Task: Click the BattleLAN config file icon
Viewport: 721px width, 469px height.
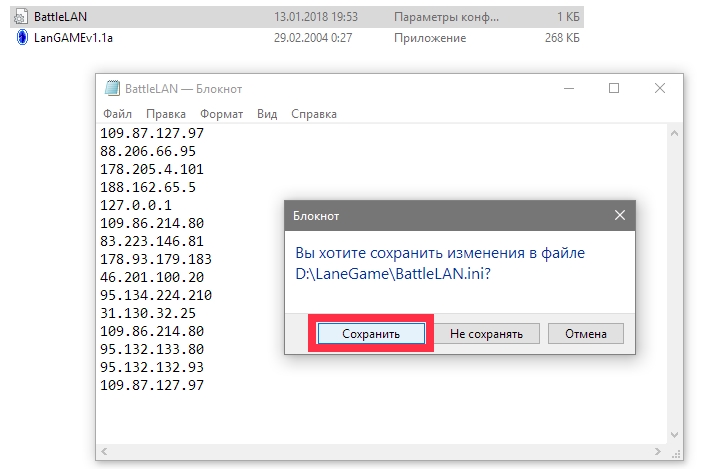Action: point(20,17)
